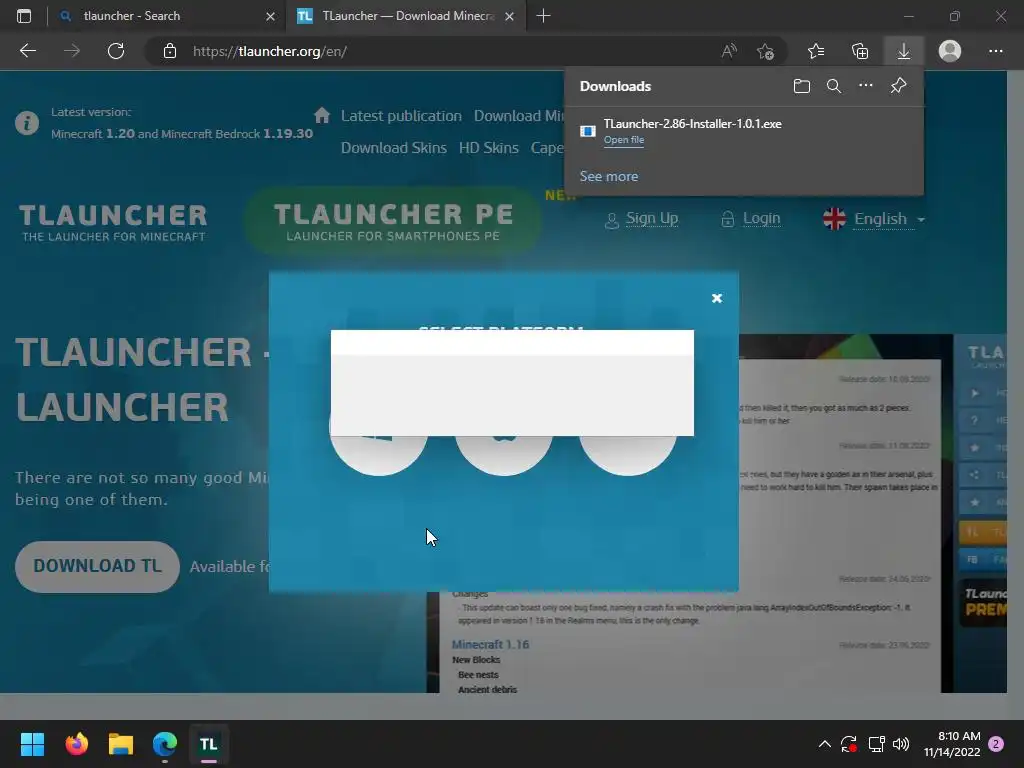Expand the English language dropdown
Screen dimensions: 1024x768
tap(874, 219)
